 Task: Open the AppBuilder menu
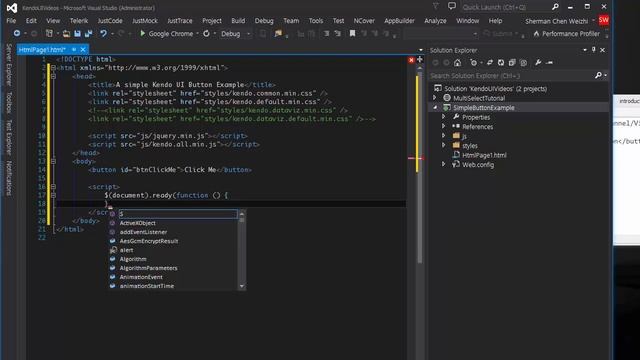399,20
